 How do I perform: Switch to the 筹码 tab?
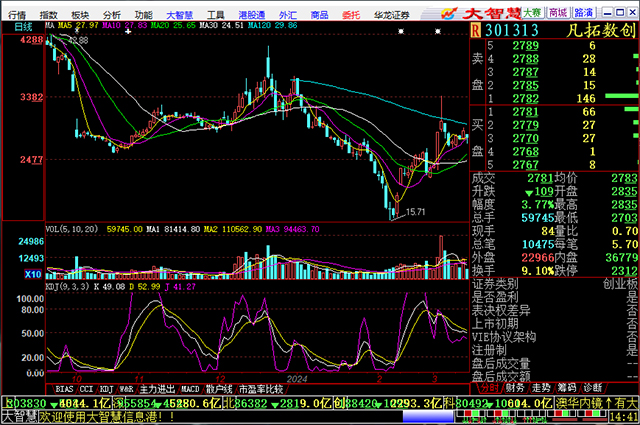(x=567, y=387)
